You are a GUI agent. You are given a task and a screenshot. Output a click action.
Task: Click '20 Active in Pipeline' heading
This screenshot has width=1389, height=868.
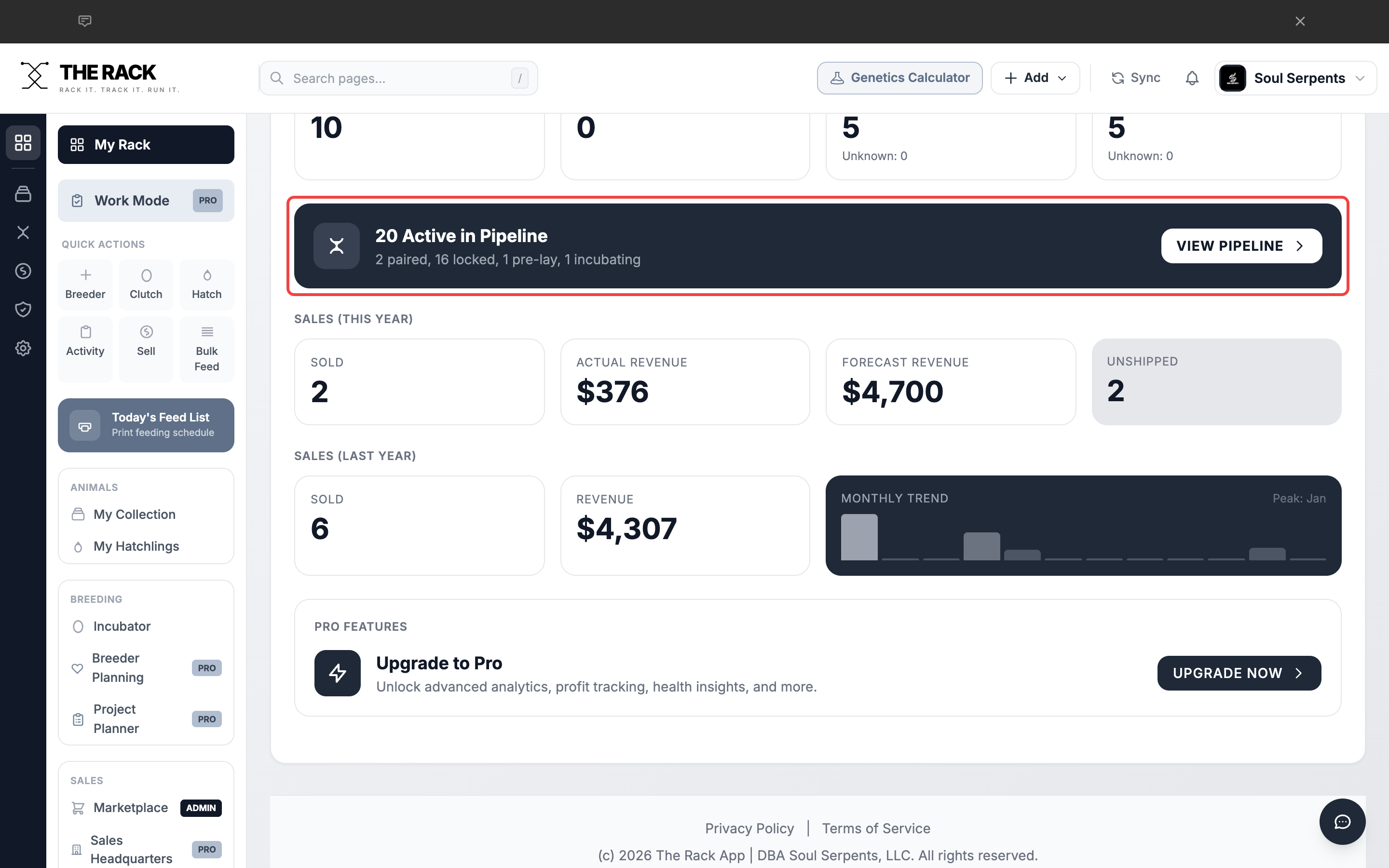461,236
